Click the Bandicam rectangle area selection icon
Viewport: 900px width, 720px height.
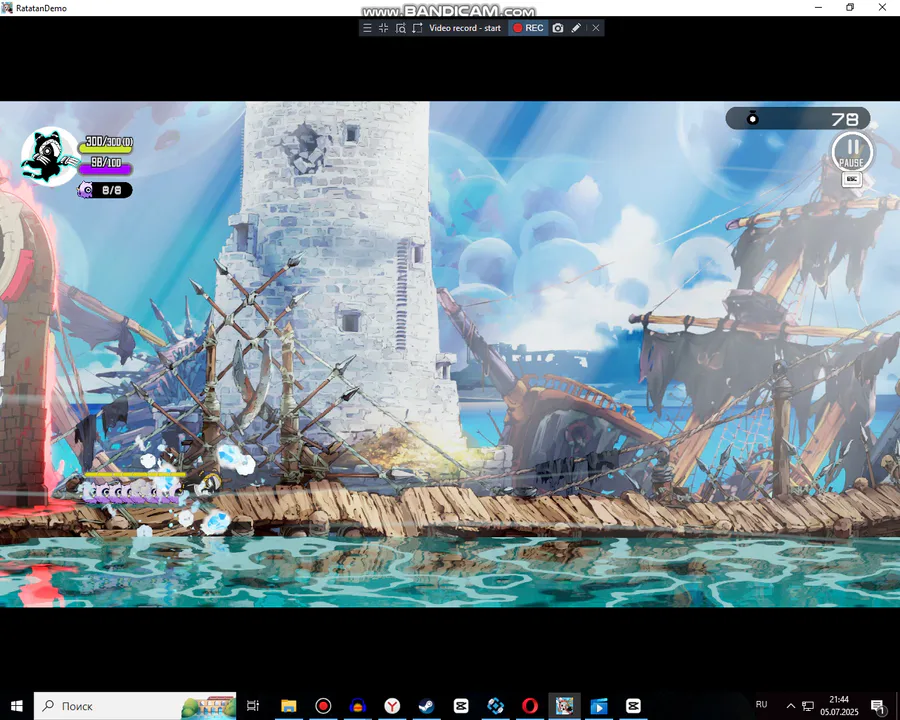pos(417,28)
